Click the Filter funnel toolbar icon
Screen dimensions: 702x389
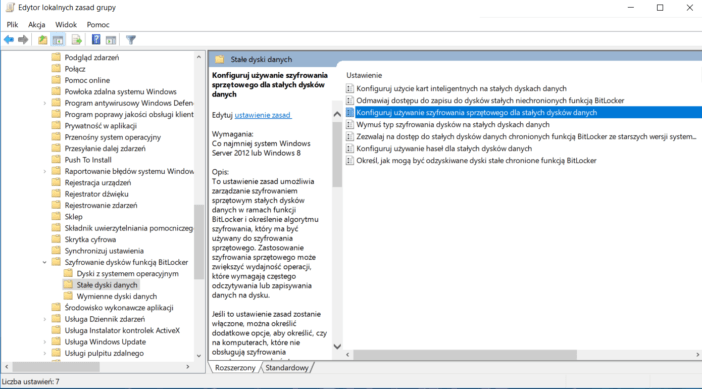coord(131,40)
